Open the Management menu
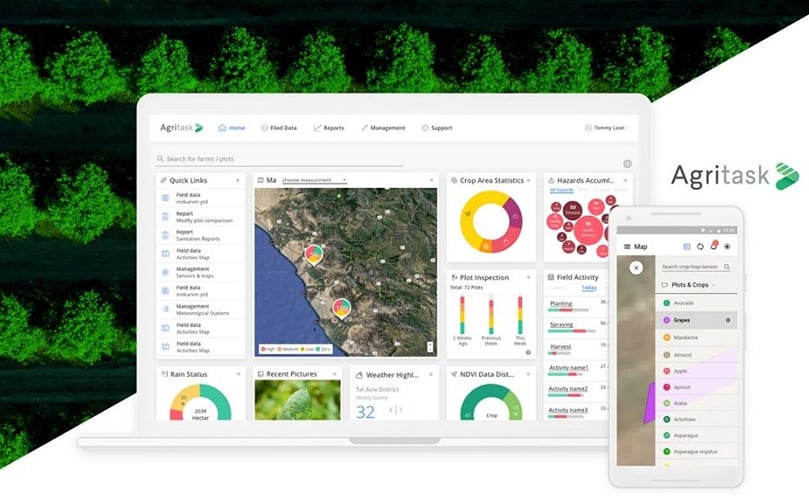 [383, 128]
